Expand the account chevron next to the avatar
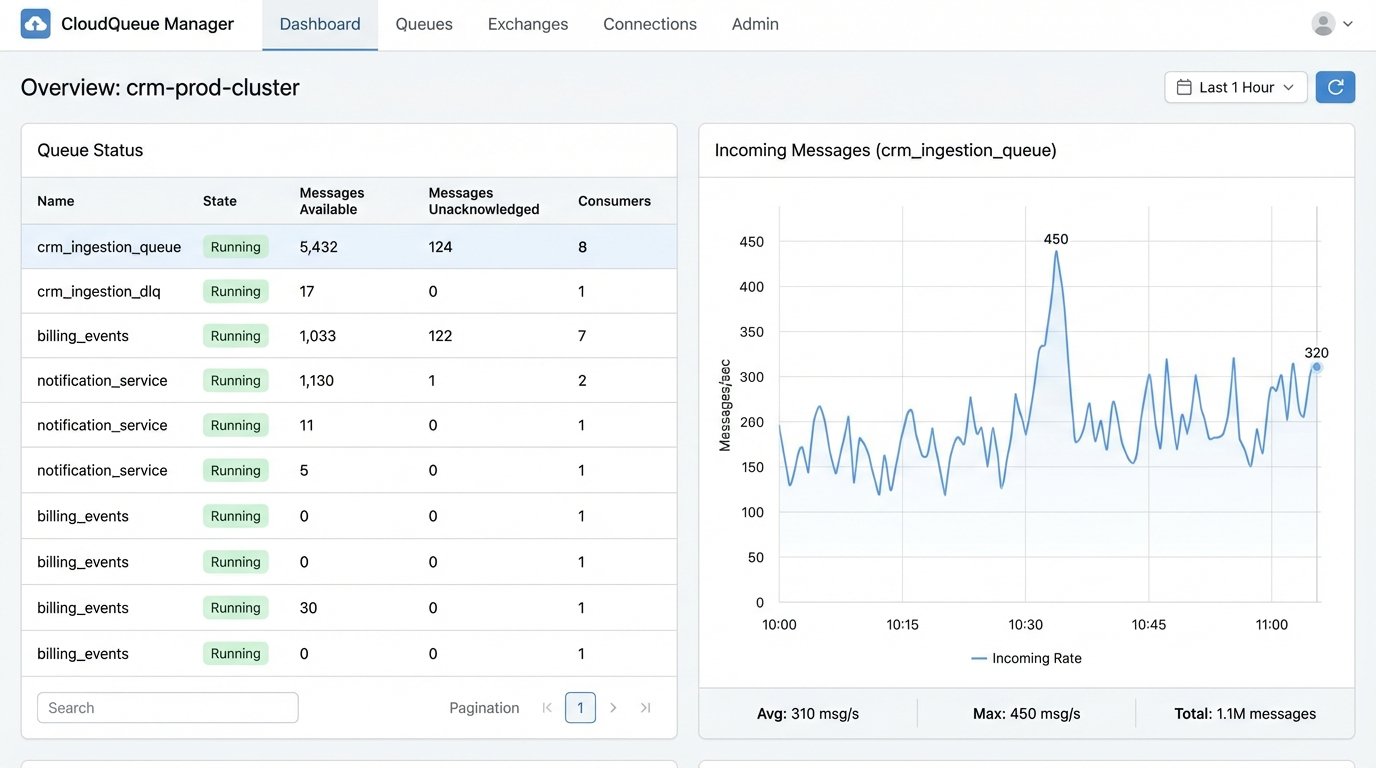 point(1348,24)
